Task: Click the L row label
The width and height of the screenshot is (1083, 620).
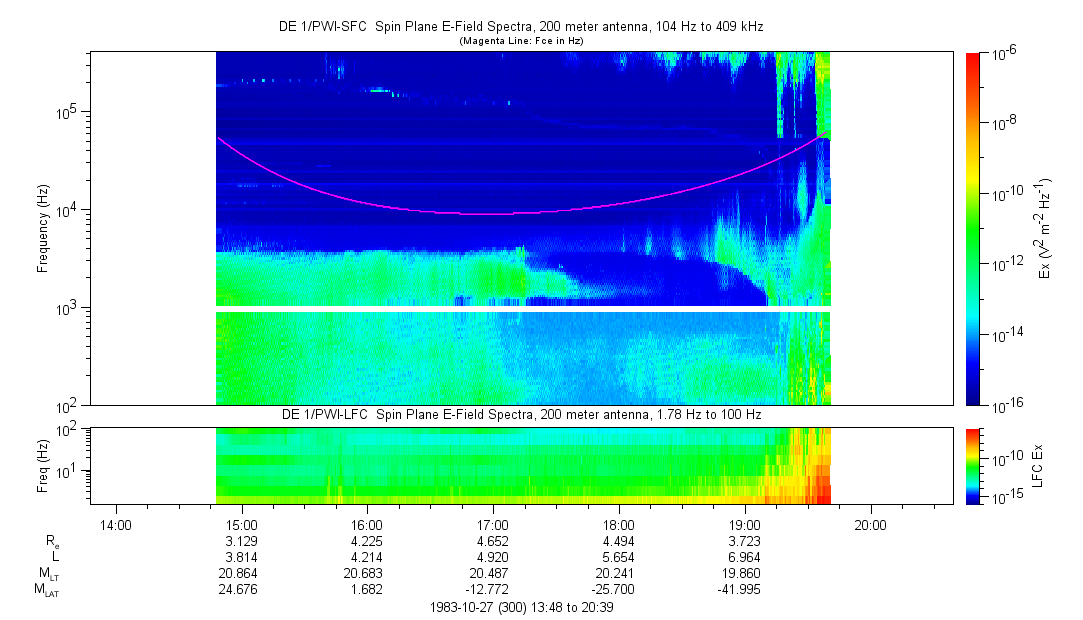Action: 56,557
